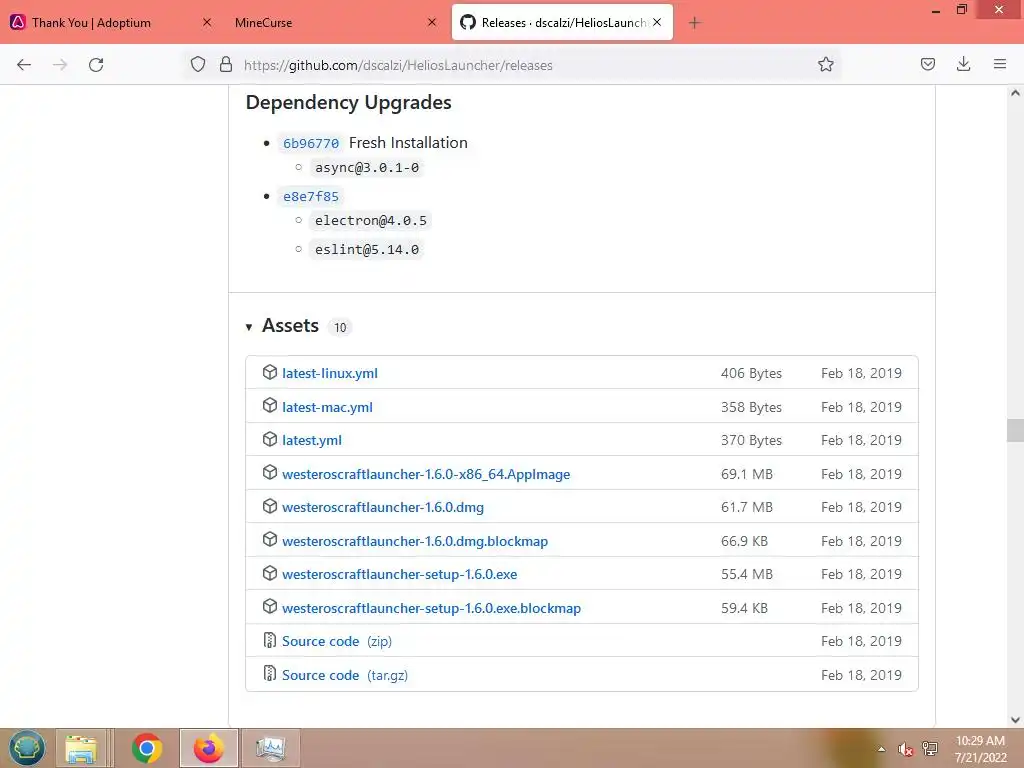Download the x86_64.AppImage launcher
The image size is (1024, 768).
pyautogui.click(x=426, y=475)
